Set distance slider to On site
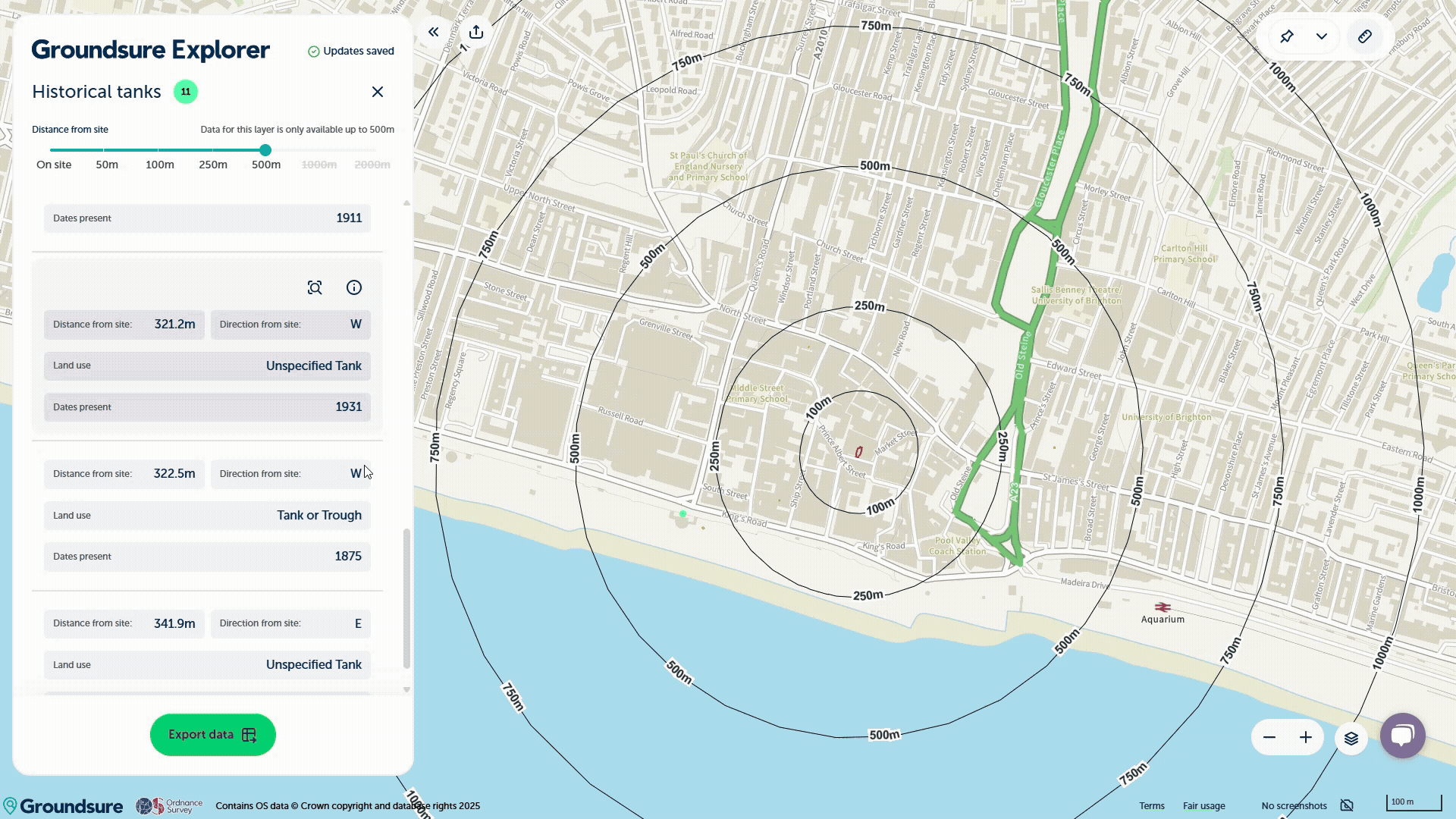The image size is (1456, 819). tap(54, 165)
